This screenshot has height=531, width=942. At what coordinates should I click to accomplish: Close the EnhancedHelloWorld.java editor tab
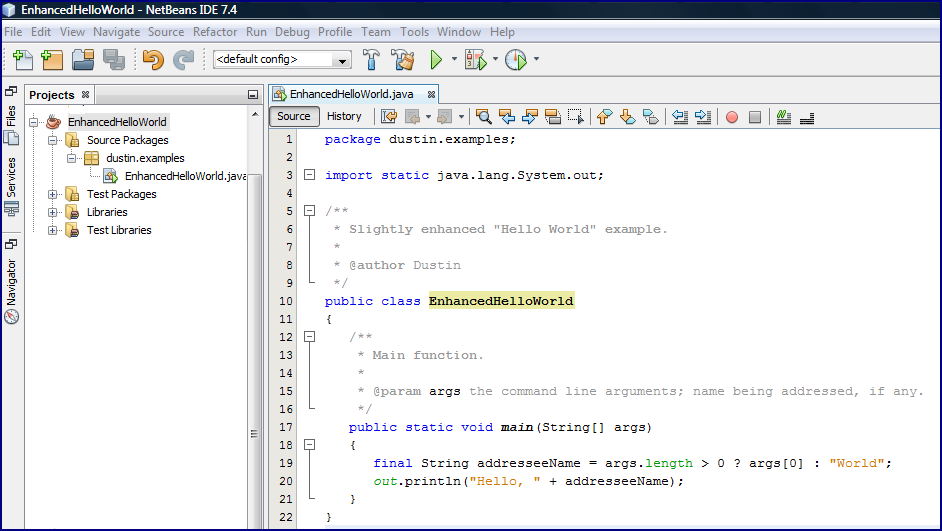(431, 94)
